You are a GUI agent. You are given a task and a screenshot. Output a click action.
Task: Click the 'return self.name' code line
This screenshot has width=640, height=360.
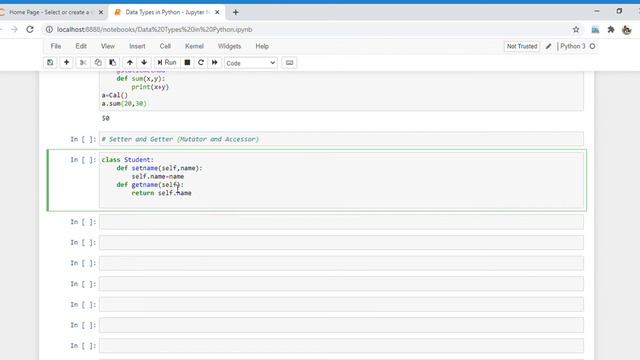[x=161, y=193]
